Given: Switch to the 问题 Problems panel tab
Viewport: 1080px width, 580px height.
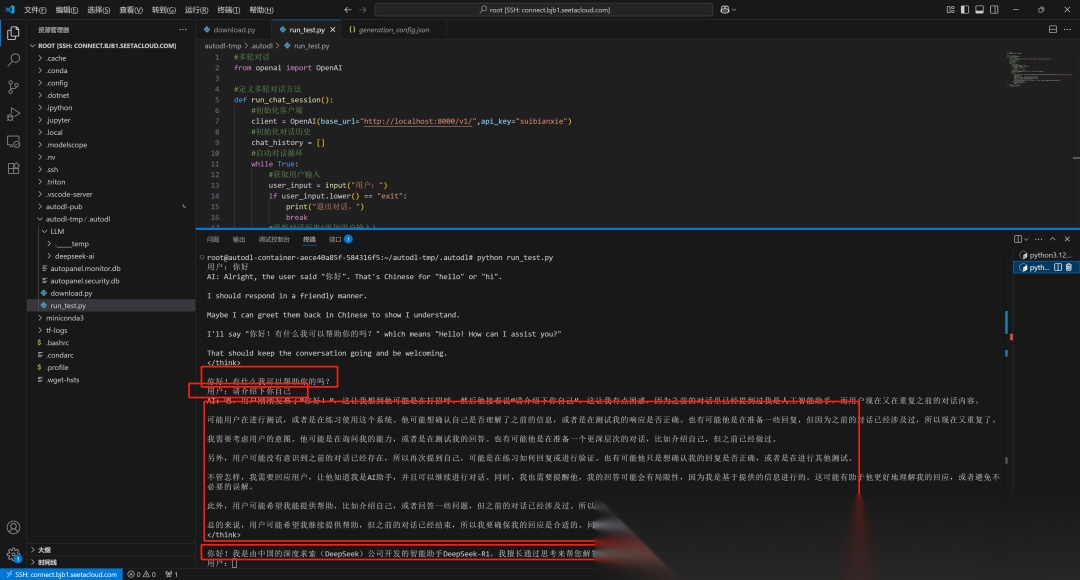Looking at the screenshot, I should click(x=213, y=239).
